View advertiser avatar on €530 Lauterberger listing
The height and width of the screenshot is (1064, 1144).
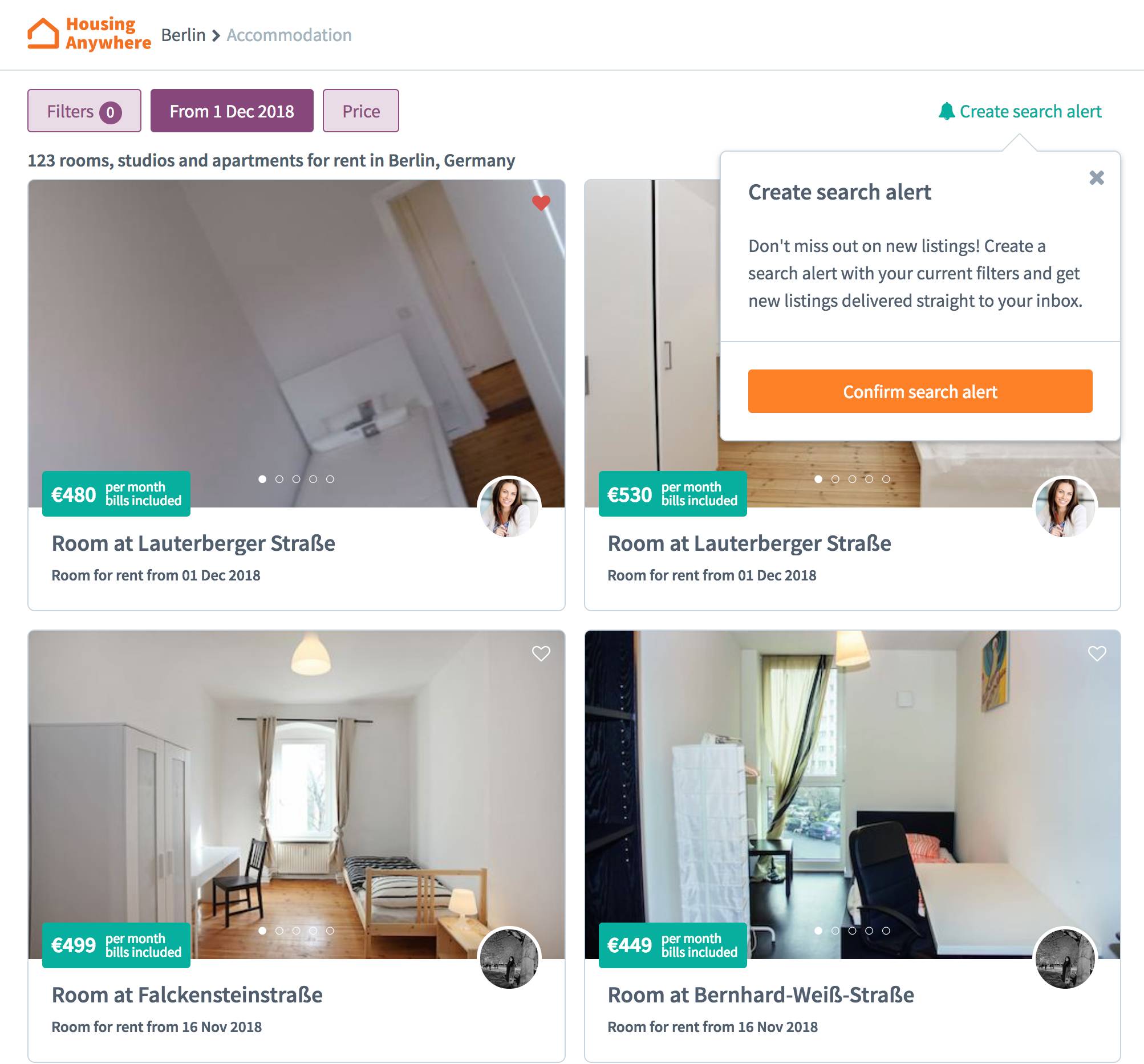(x=1065, y=507)
